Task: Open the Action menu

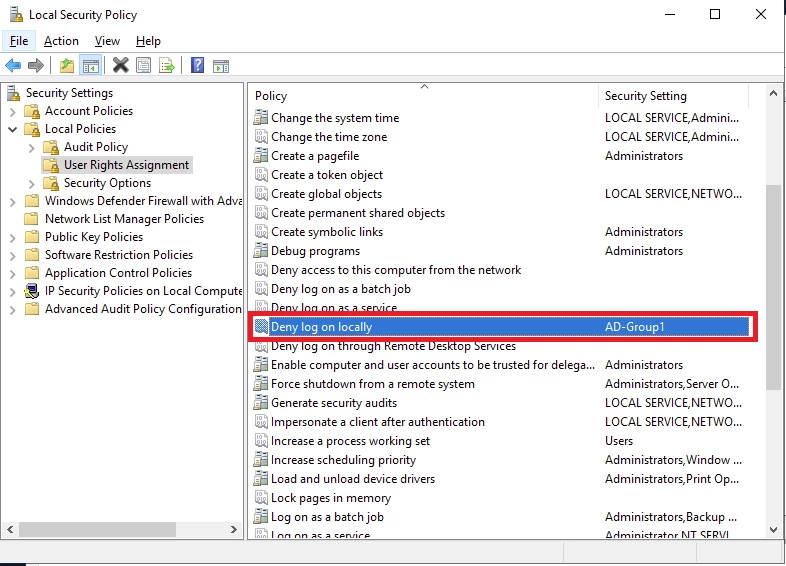Action: [61, 41]
